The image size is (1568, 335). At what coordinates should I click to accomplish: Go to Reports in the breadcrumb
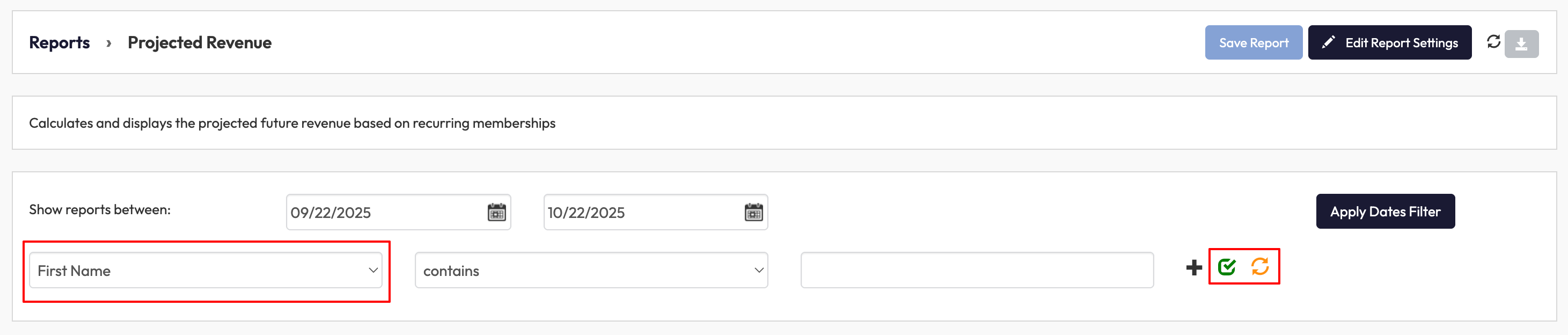[x=59, y=42]
